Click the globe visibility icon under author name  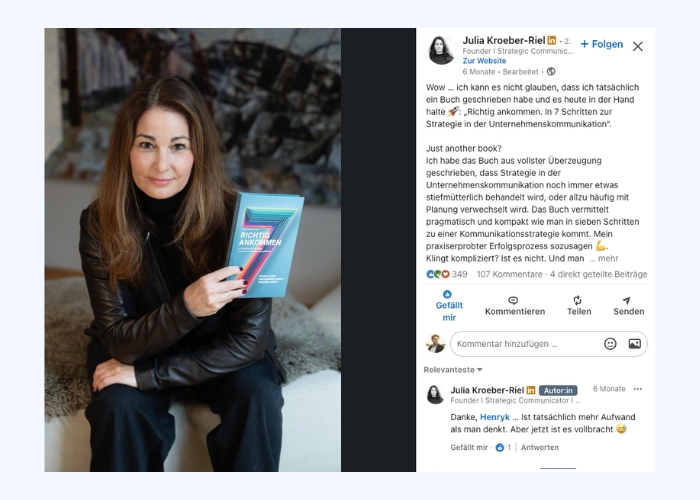551,71
